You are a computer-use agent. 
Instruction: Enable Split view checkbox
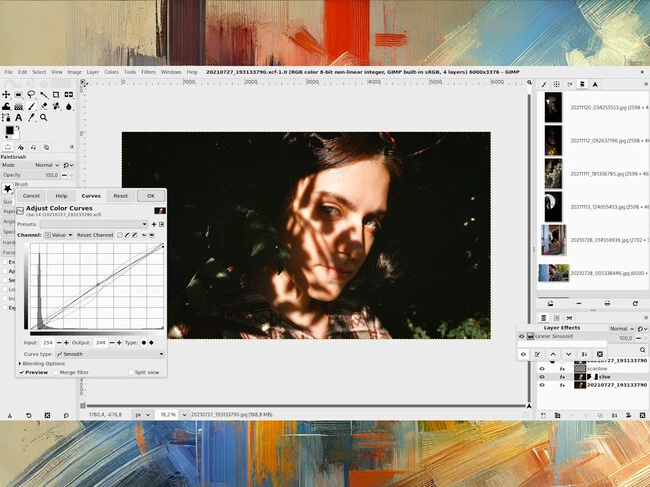(x=129, y=372)
